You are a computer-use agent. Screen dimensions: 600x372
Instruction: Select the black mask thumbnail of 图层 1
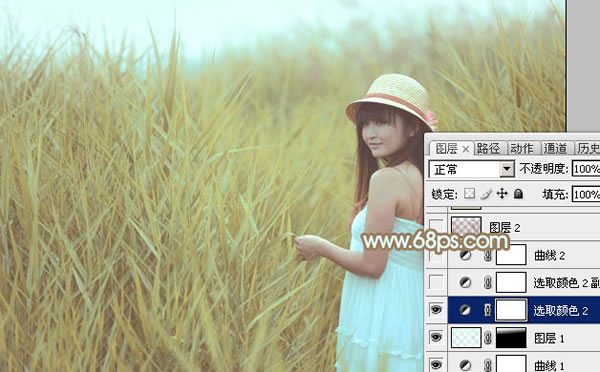[x=511, y=338]
